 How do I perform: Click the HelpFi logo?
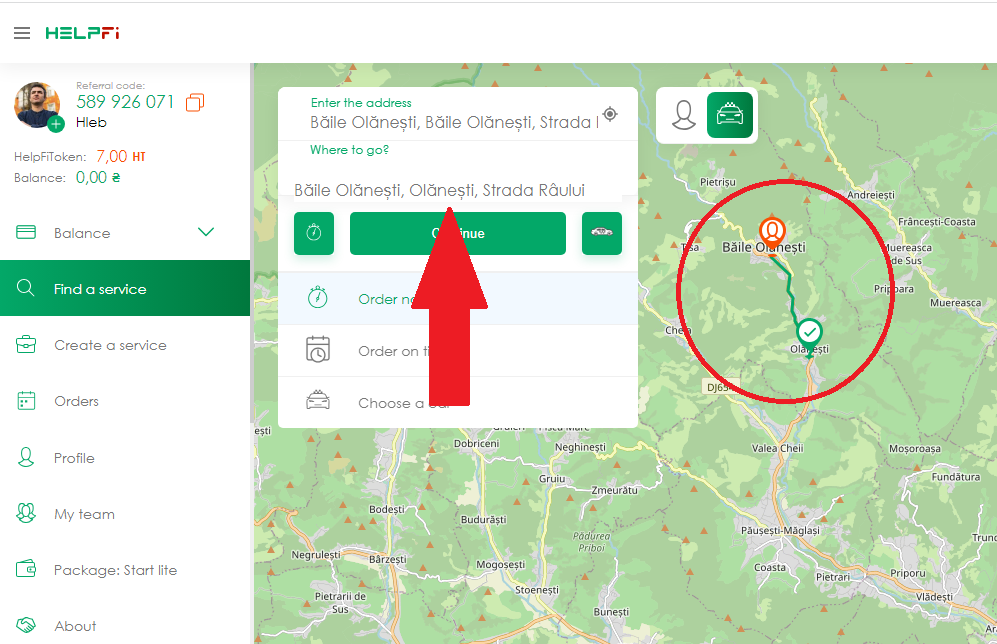[82, 33]
